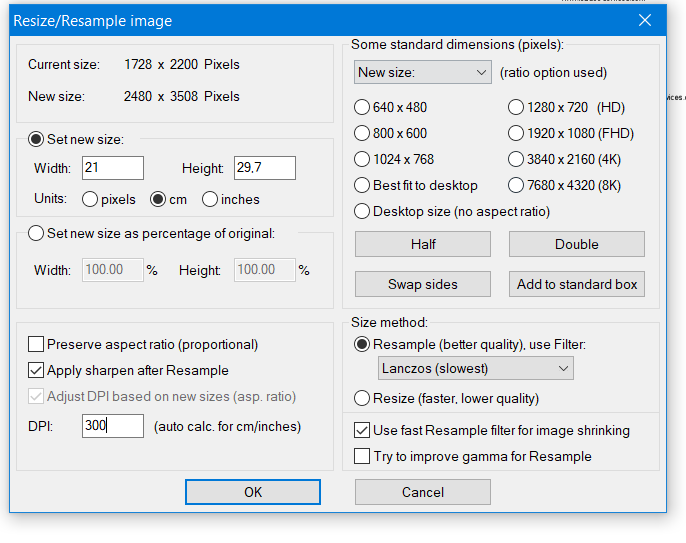
Task: Toggle Apply sharpen after Resample
Action: click(x=37, y=370)
